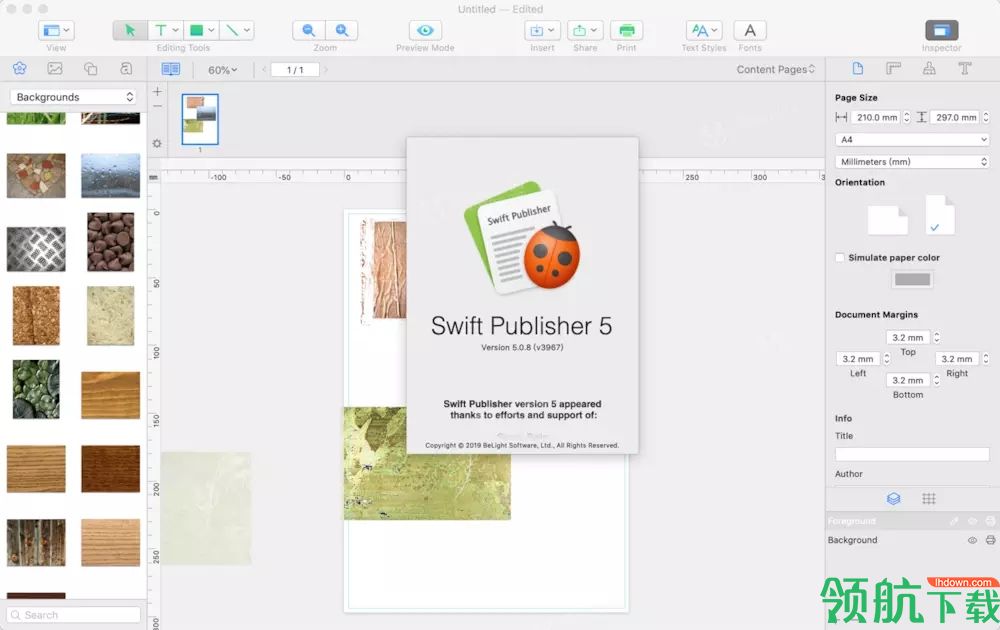
Task: Show the Layers list icon
Action: point(893,499)
